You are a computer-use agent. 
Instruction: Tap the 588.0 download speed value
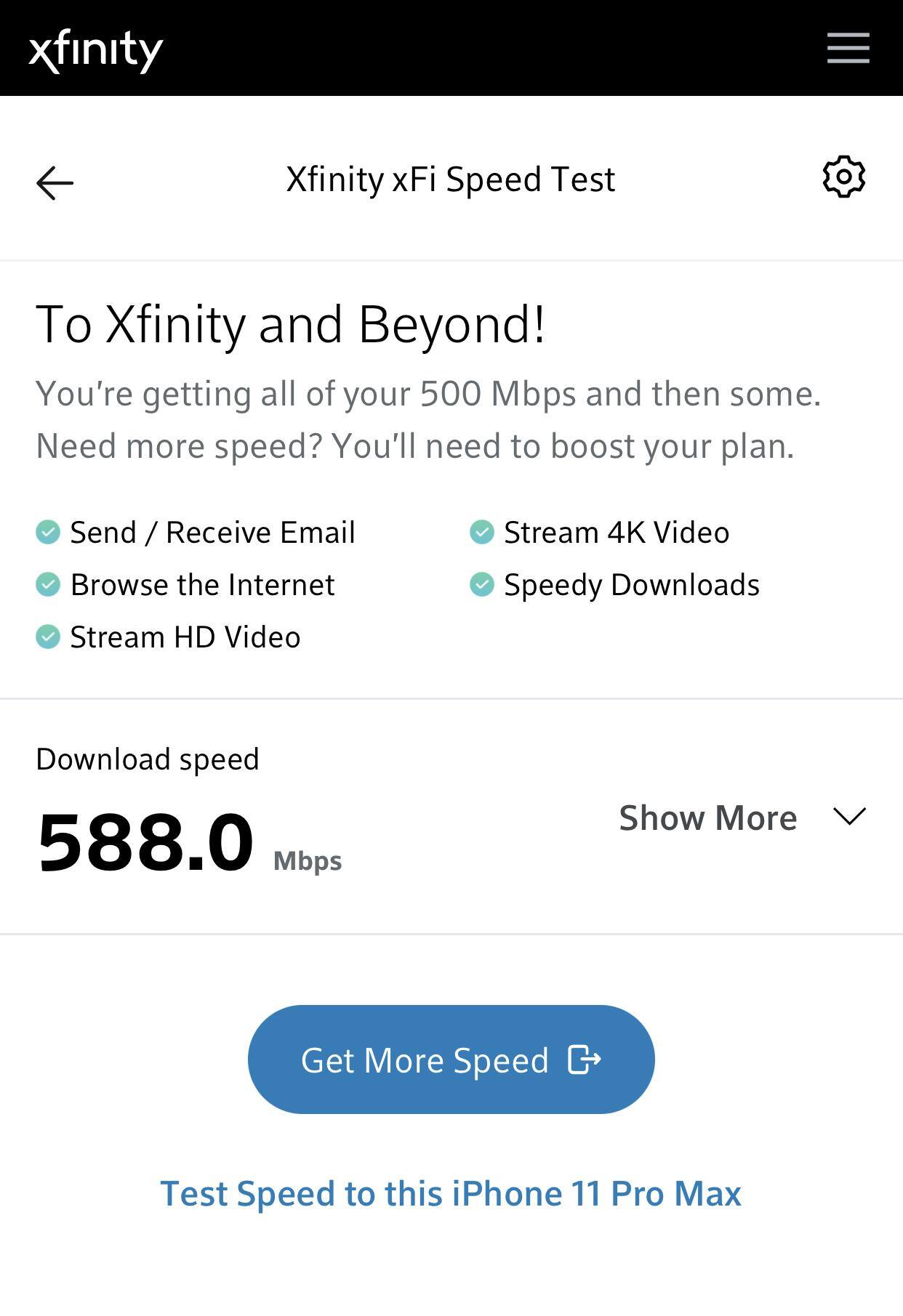(x=145, y=843)
